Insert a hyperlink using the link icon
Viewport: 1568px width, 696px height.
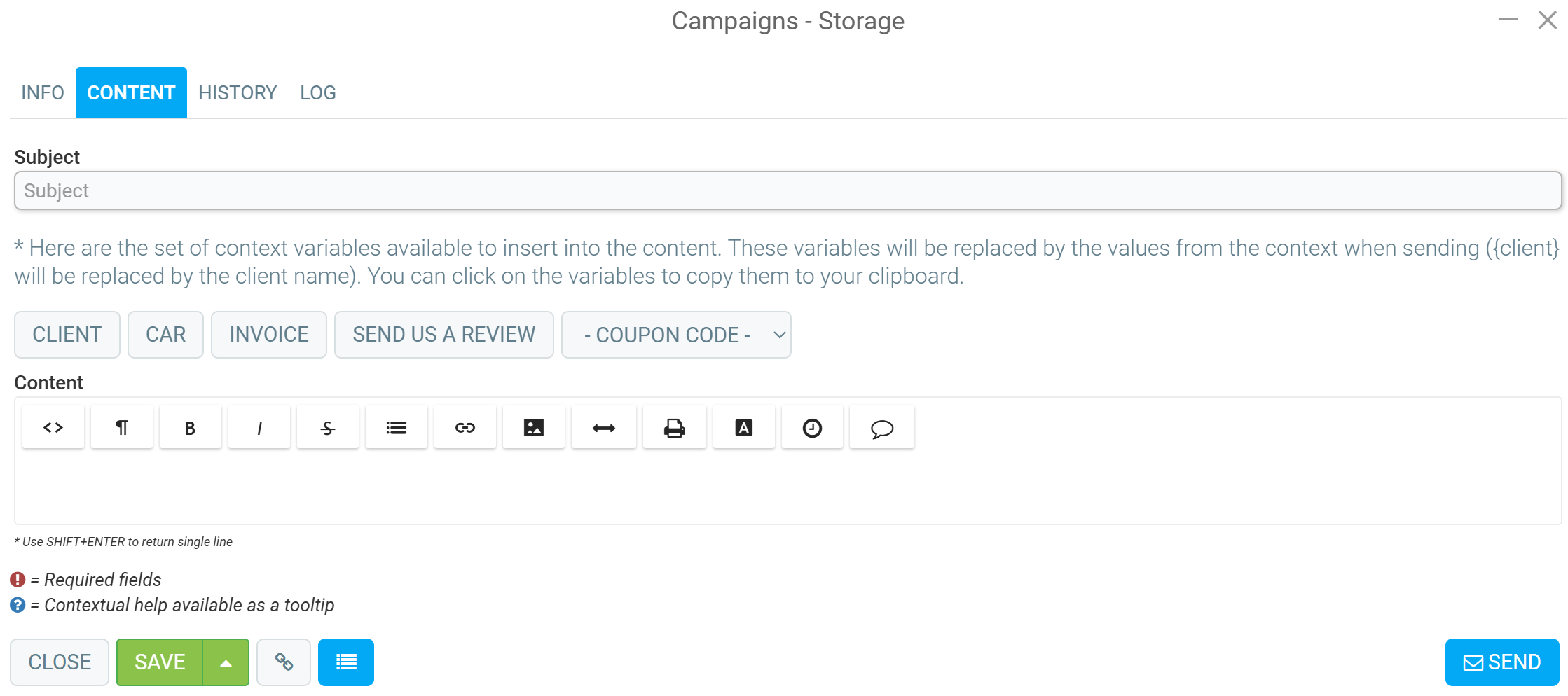[465, 427]
